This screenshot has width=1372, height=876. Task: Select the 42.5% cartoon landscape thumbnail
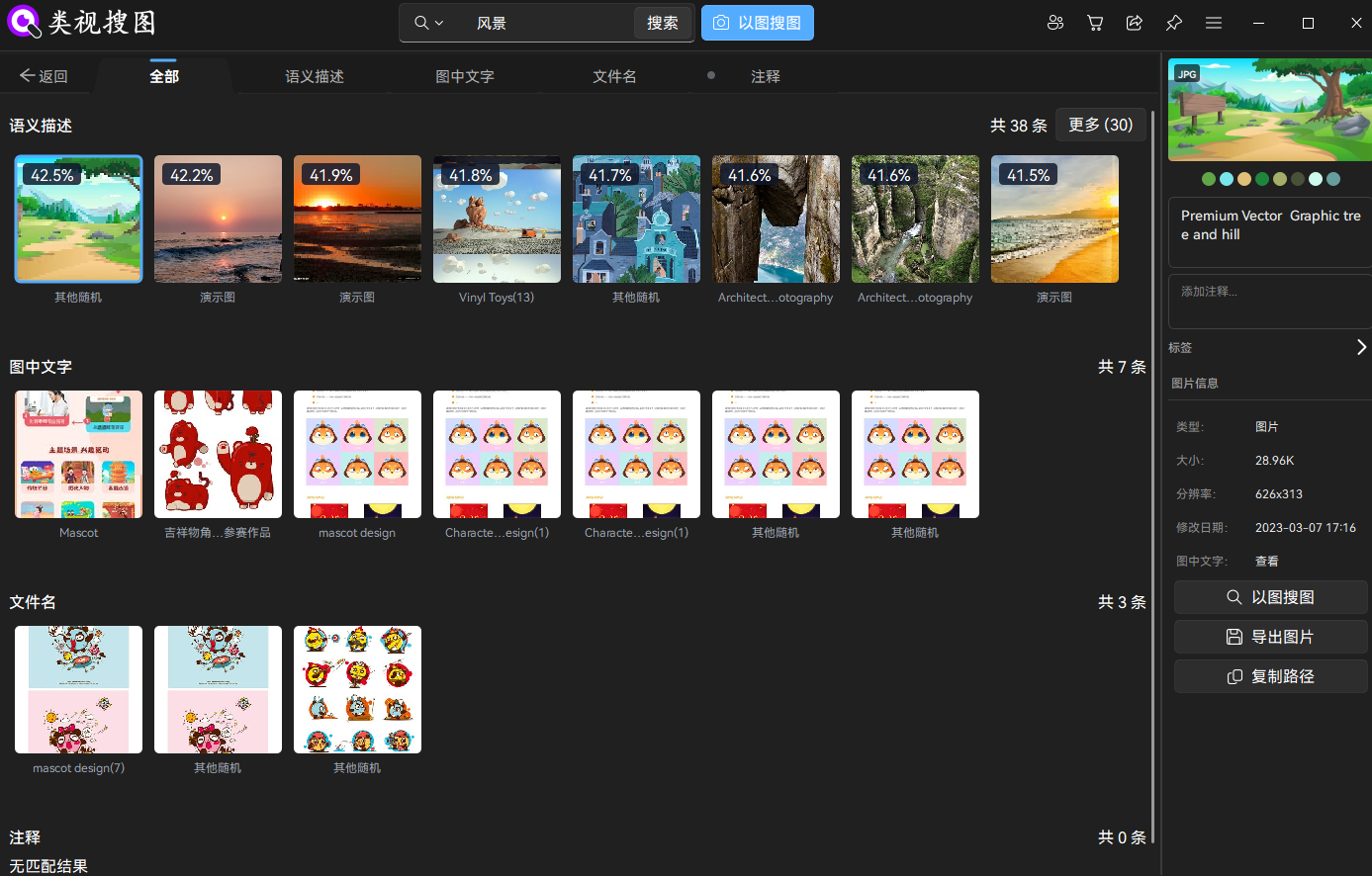(x=78, y=219)
